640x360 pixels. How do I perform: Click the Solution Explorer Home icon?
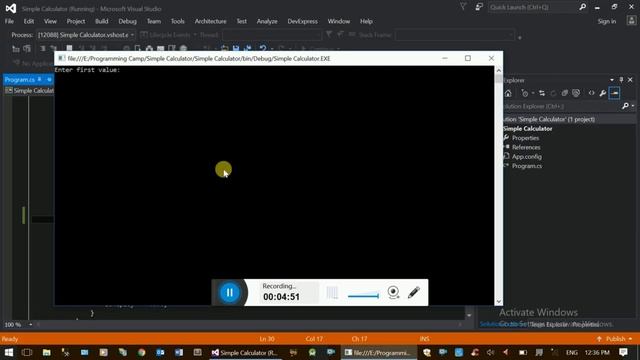click(508, 93)
